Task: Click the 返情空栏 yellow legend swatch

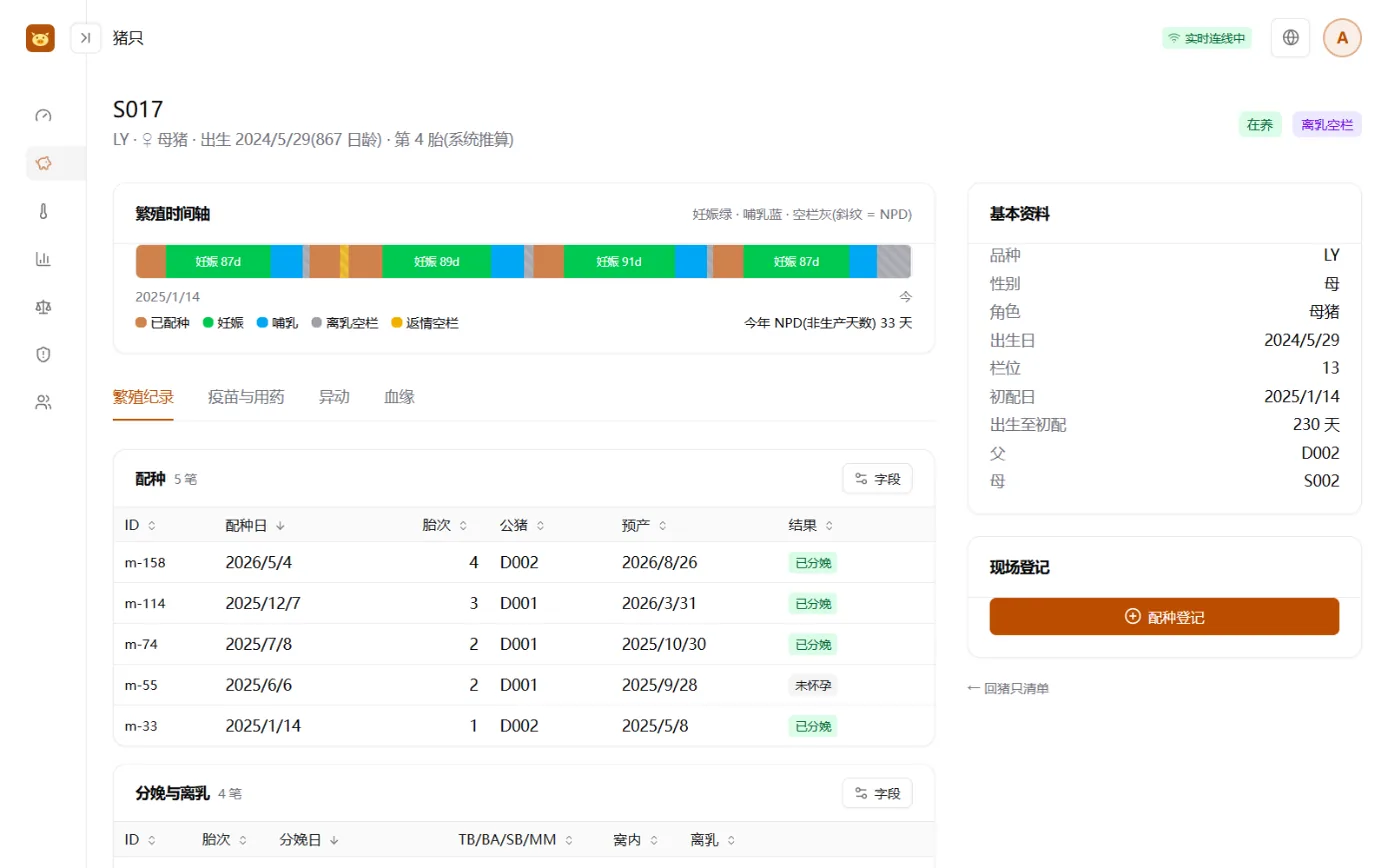Action: pos(396,323)
